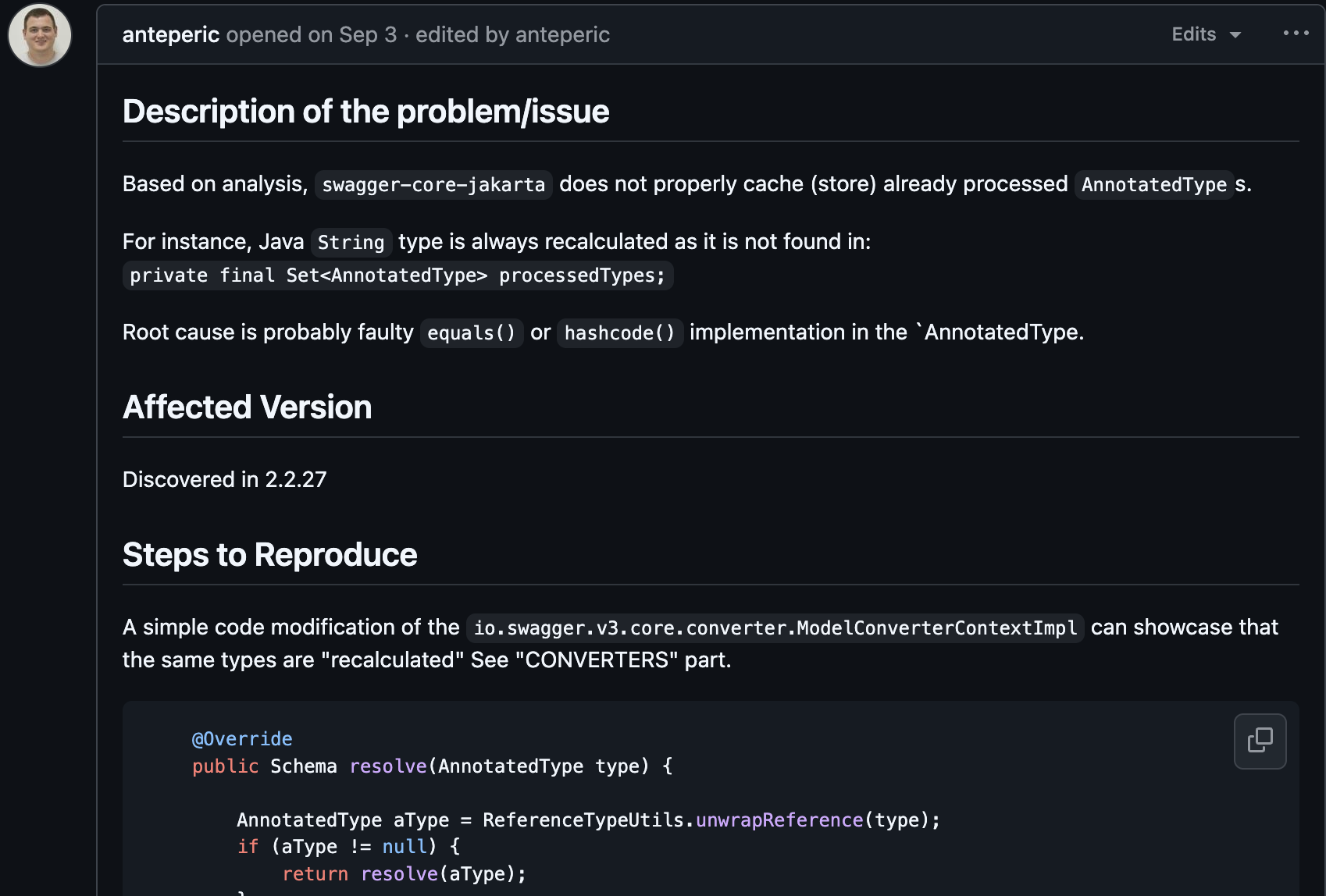Click the "Steps to Reproduce" heading

point(269,555)
